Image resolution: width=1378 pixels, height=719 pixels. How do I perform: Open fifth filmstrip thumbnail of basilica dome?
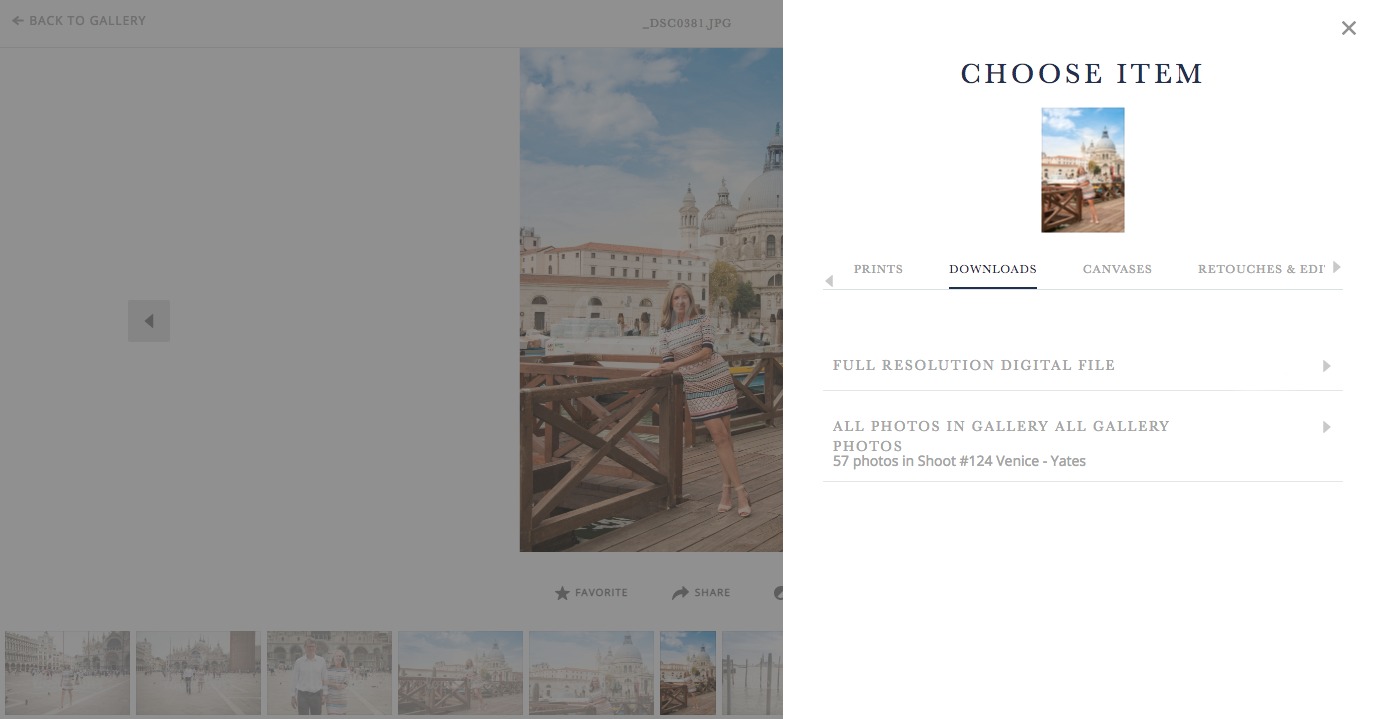[x=591, y=673]
